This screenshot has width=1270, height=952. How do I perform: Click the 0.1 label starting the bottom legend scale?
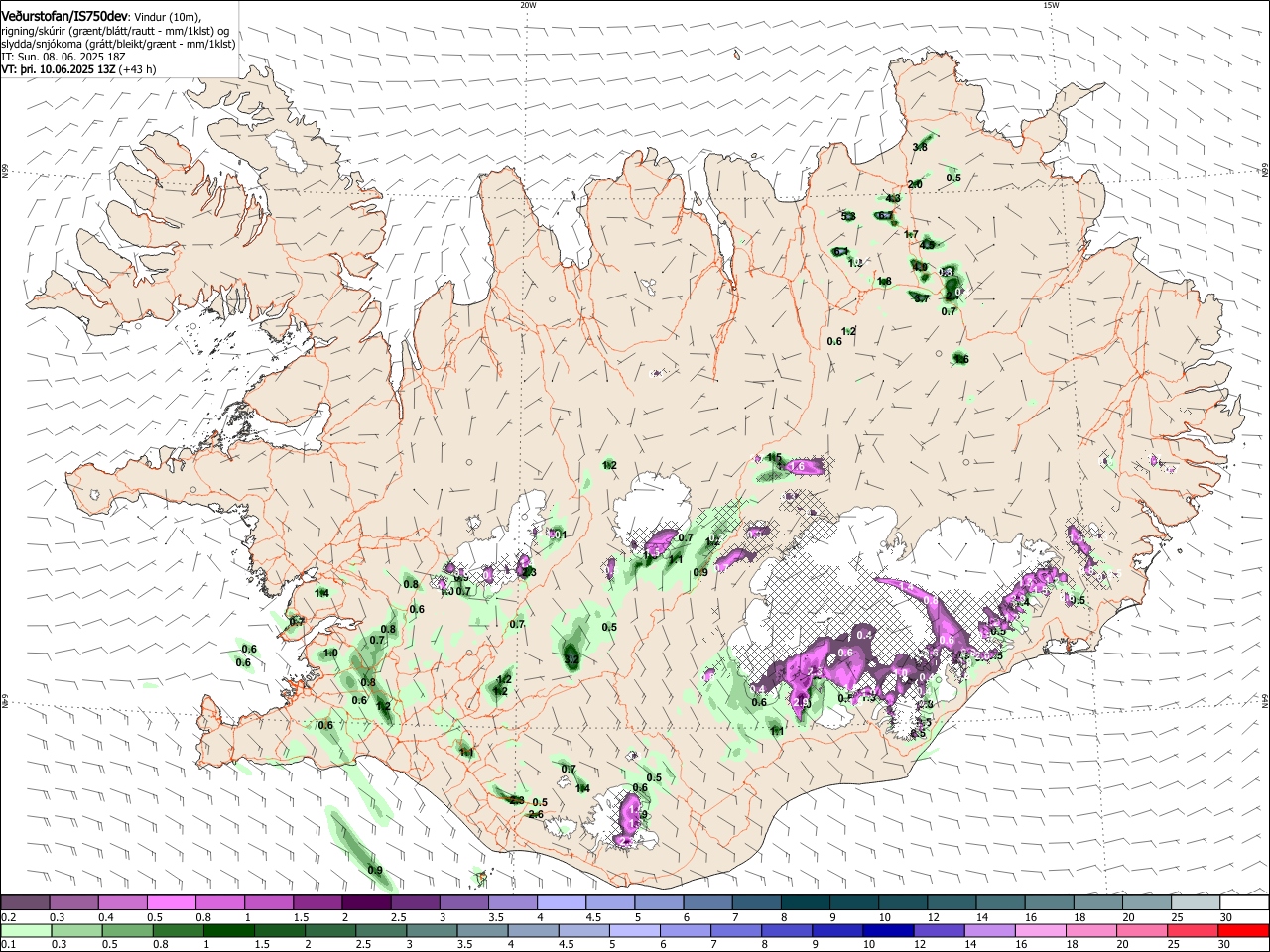click(x=9, y=946)
